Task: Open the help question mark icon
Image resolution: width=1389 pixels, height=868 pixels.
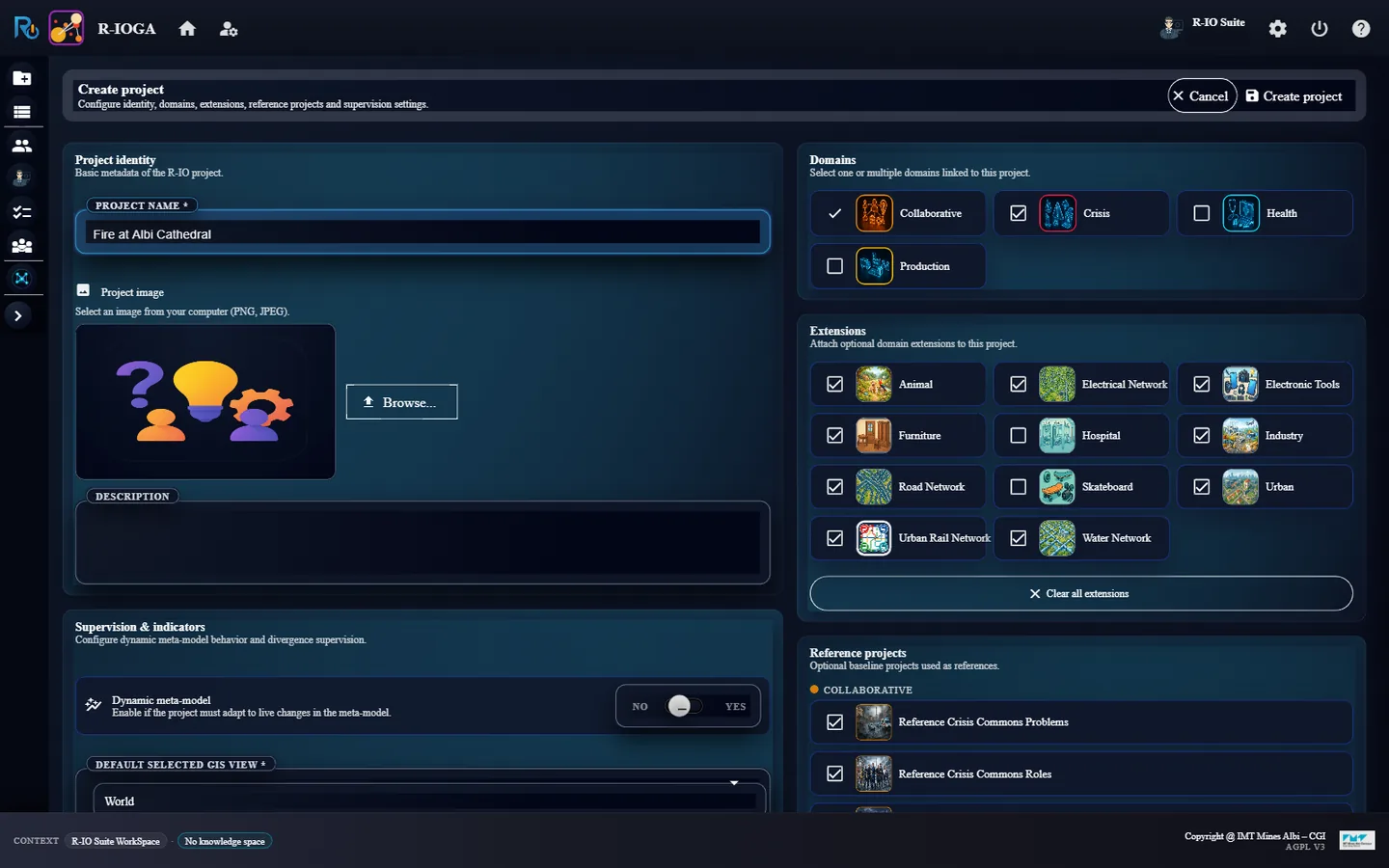Action: pos(1361,29)
